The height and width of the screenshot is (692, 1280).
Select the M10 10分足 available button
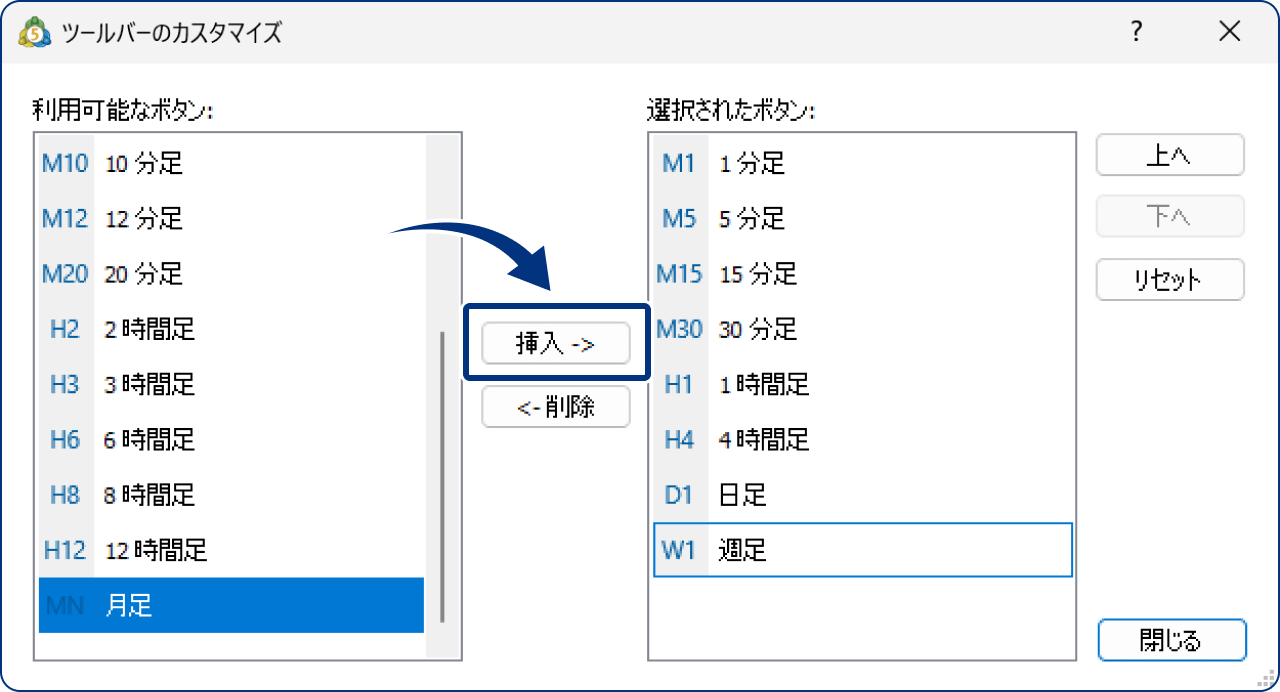click(x=200, y=164)
